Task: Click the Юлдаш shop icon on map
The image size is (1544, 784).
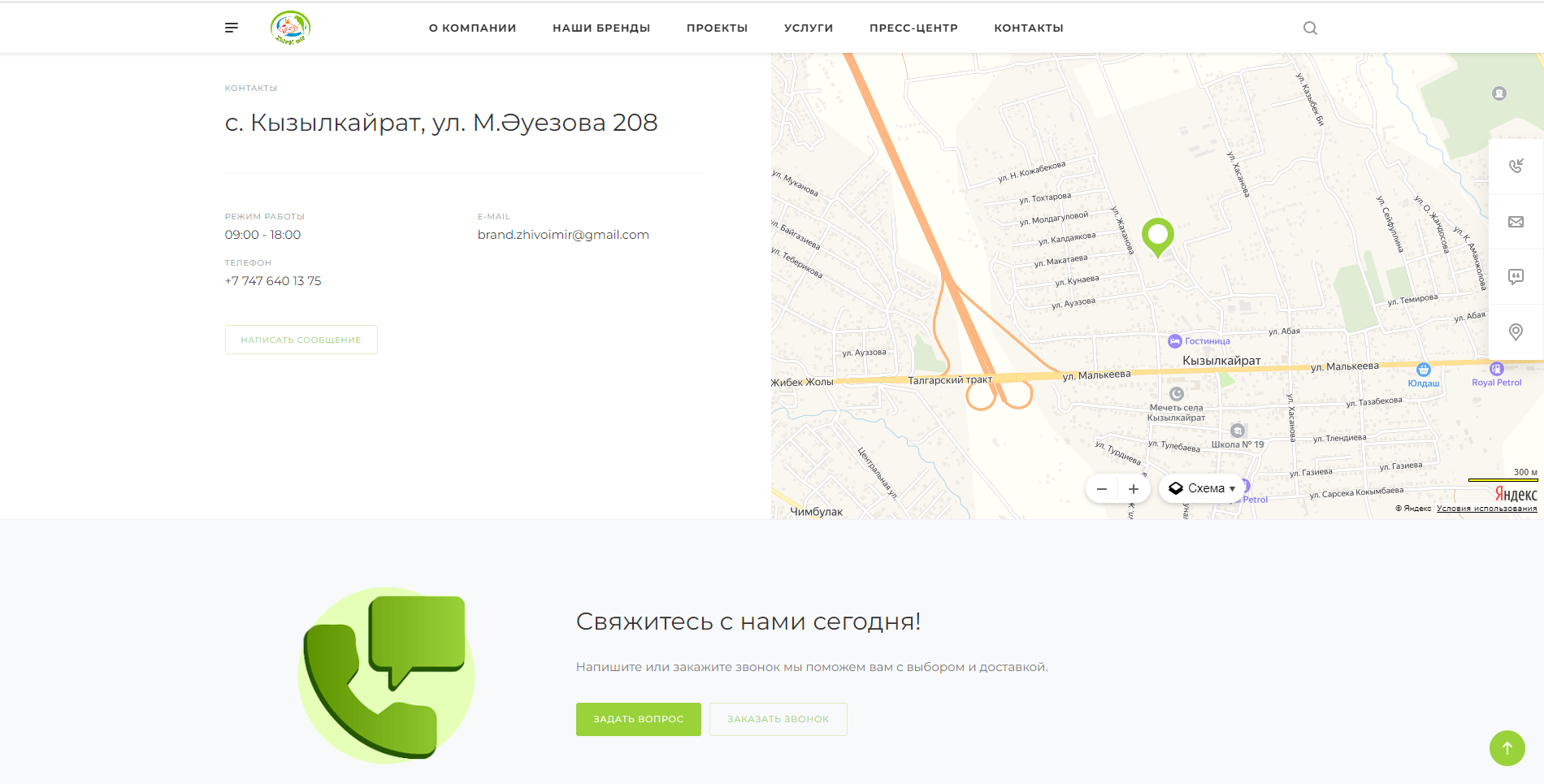Action: point(1423,370)
